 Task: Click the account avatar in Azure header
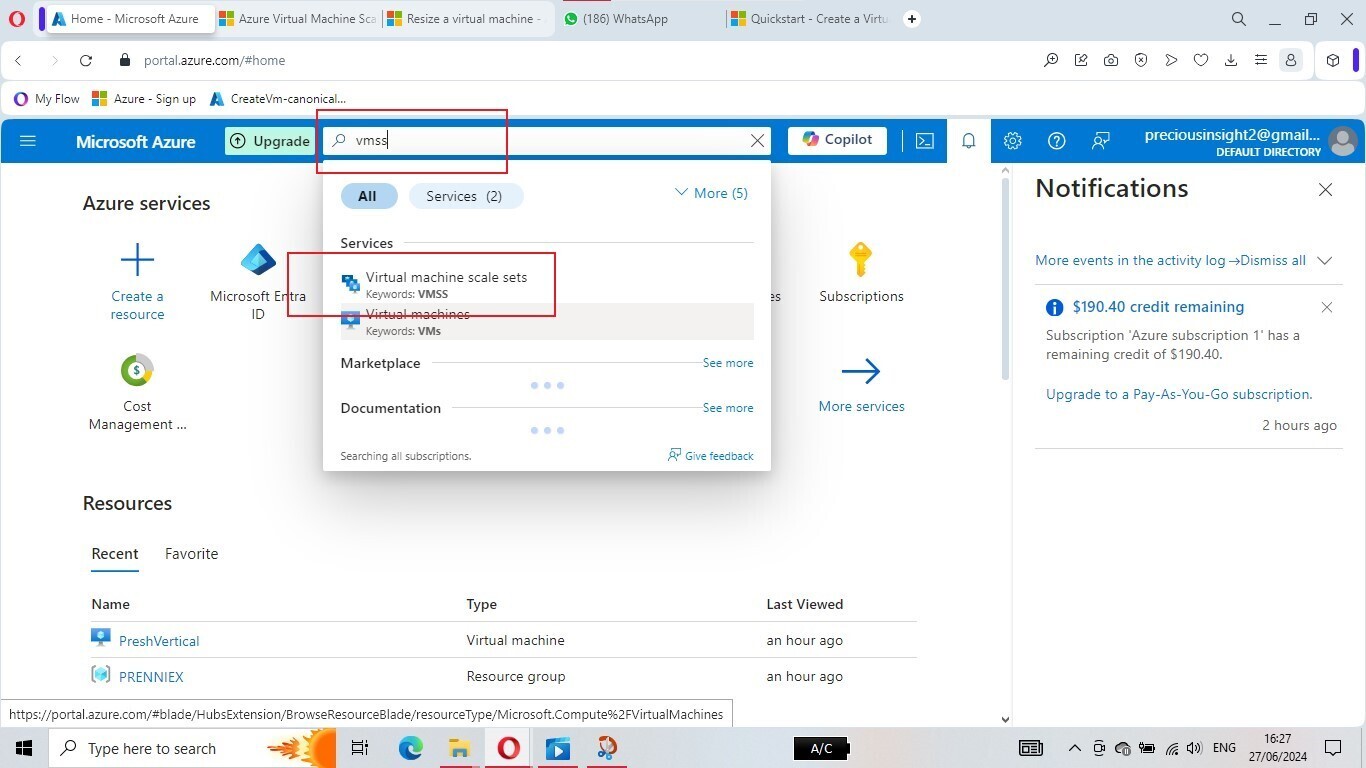[x=1343, y=141]
